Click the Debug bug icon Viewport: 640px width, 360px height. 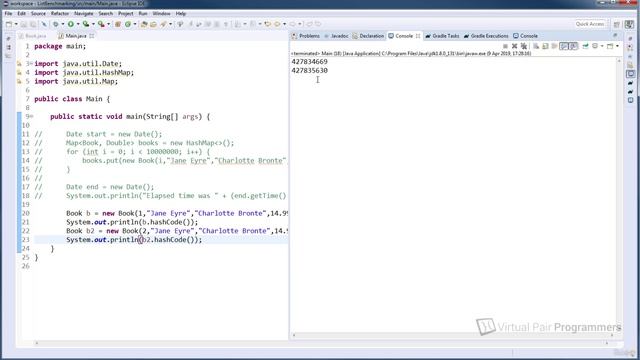56,24
